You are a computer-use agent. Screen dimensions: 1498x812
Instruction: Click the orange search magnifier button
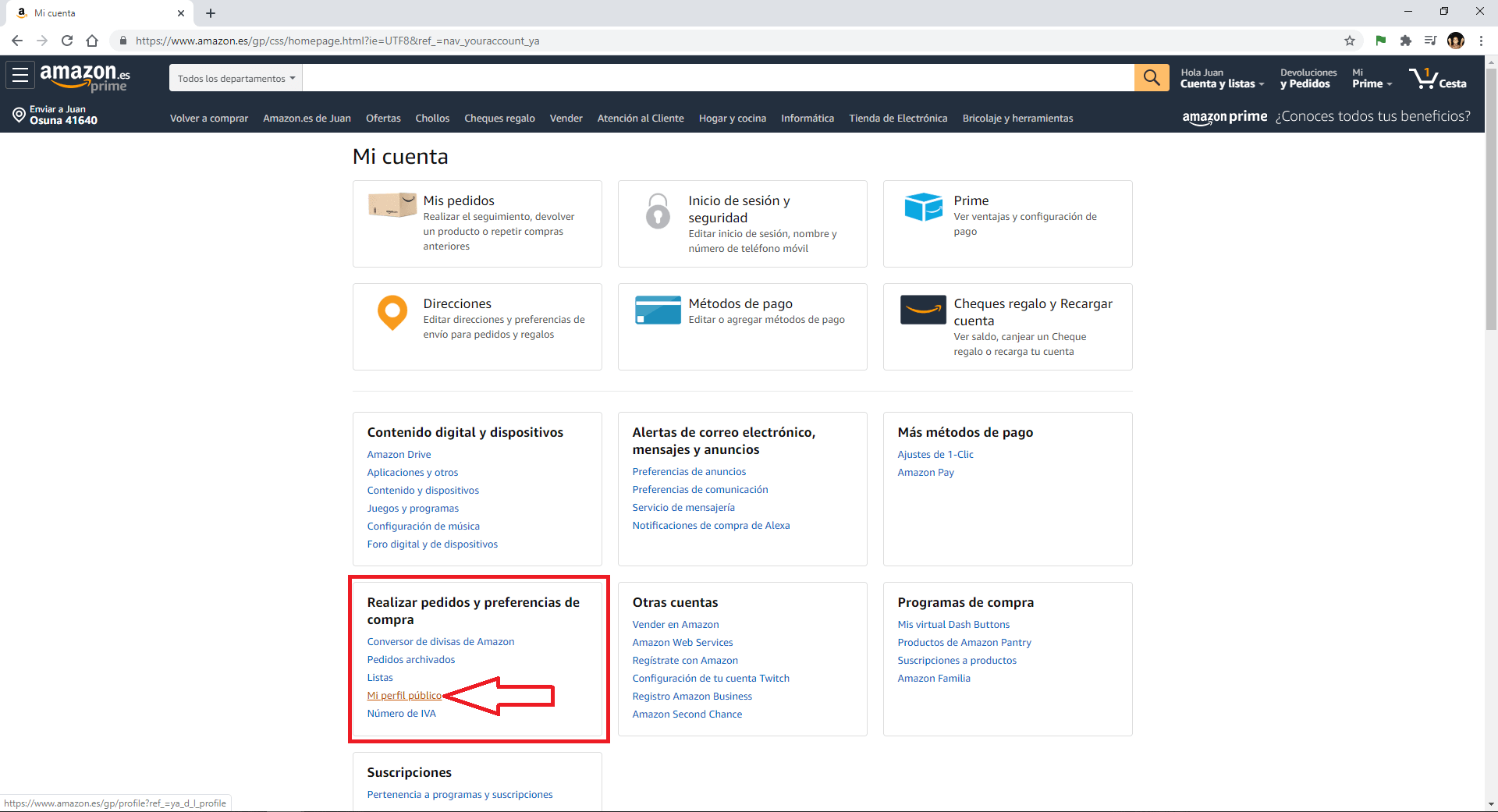click(x=1152, y=77)
